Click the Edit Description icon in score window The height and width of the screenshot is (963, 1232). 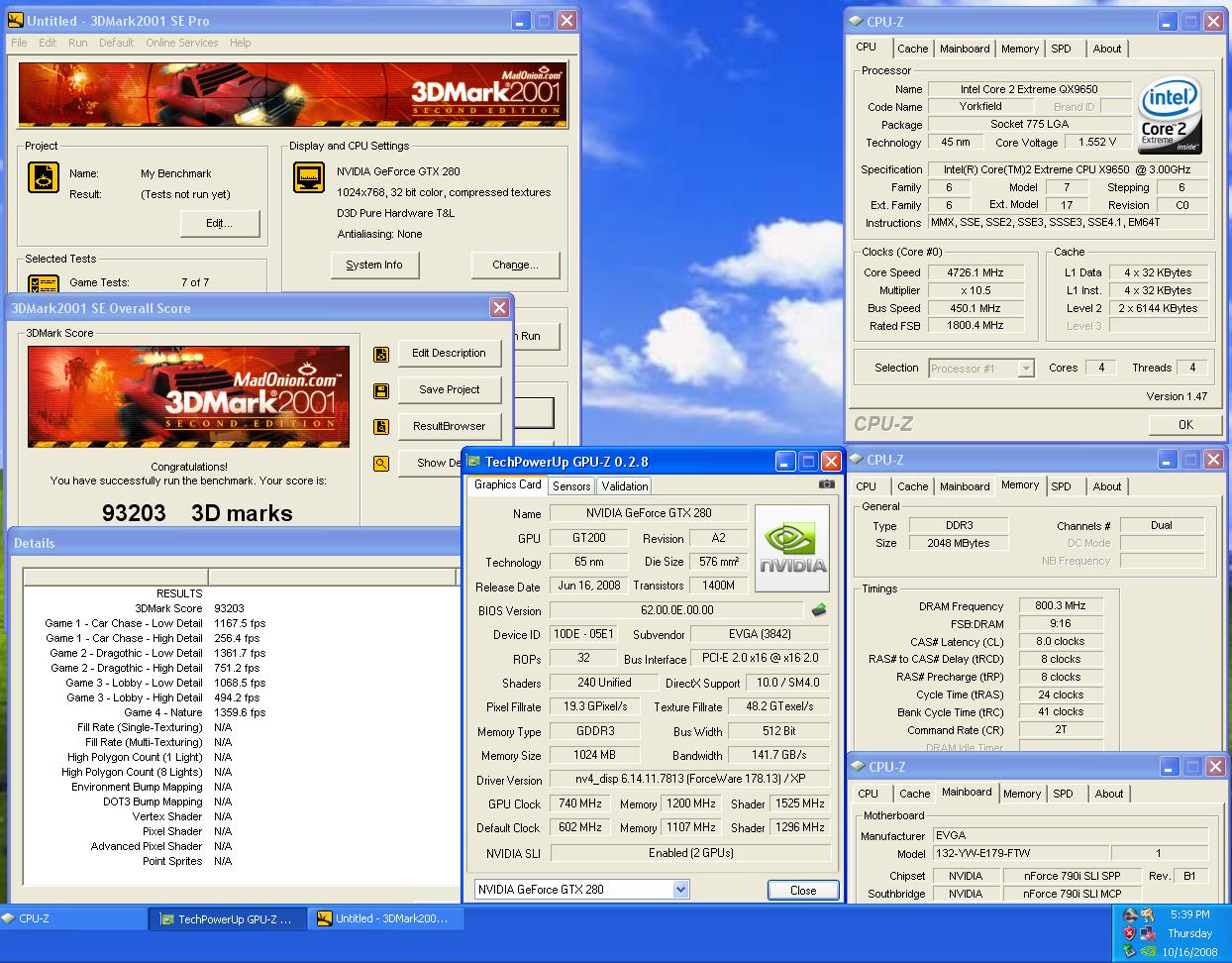point(381,354)
